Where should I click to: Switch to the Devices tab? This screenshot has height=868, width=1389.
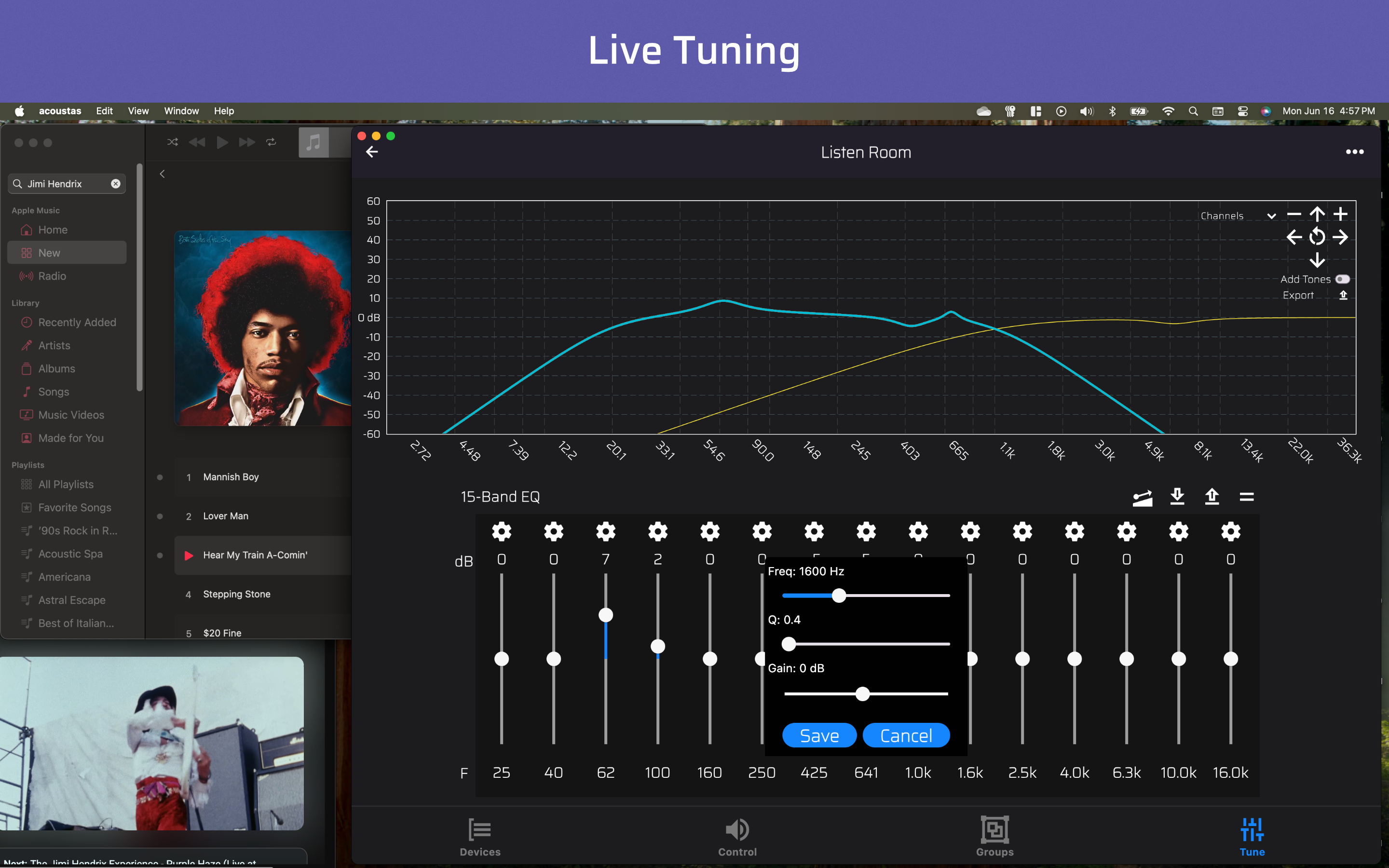coord(480,837)
